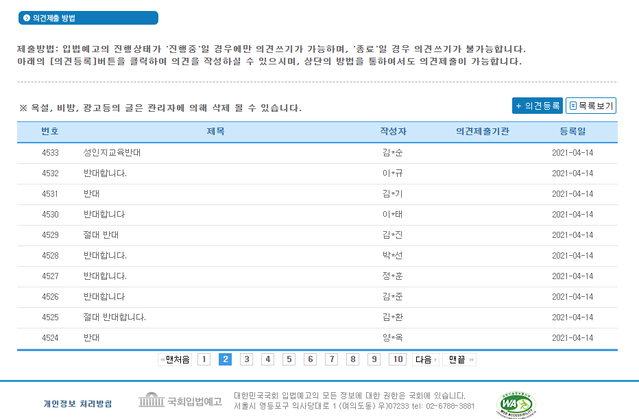
Task: Go to first page via 맨처음
Action: [x=174, y=359]
